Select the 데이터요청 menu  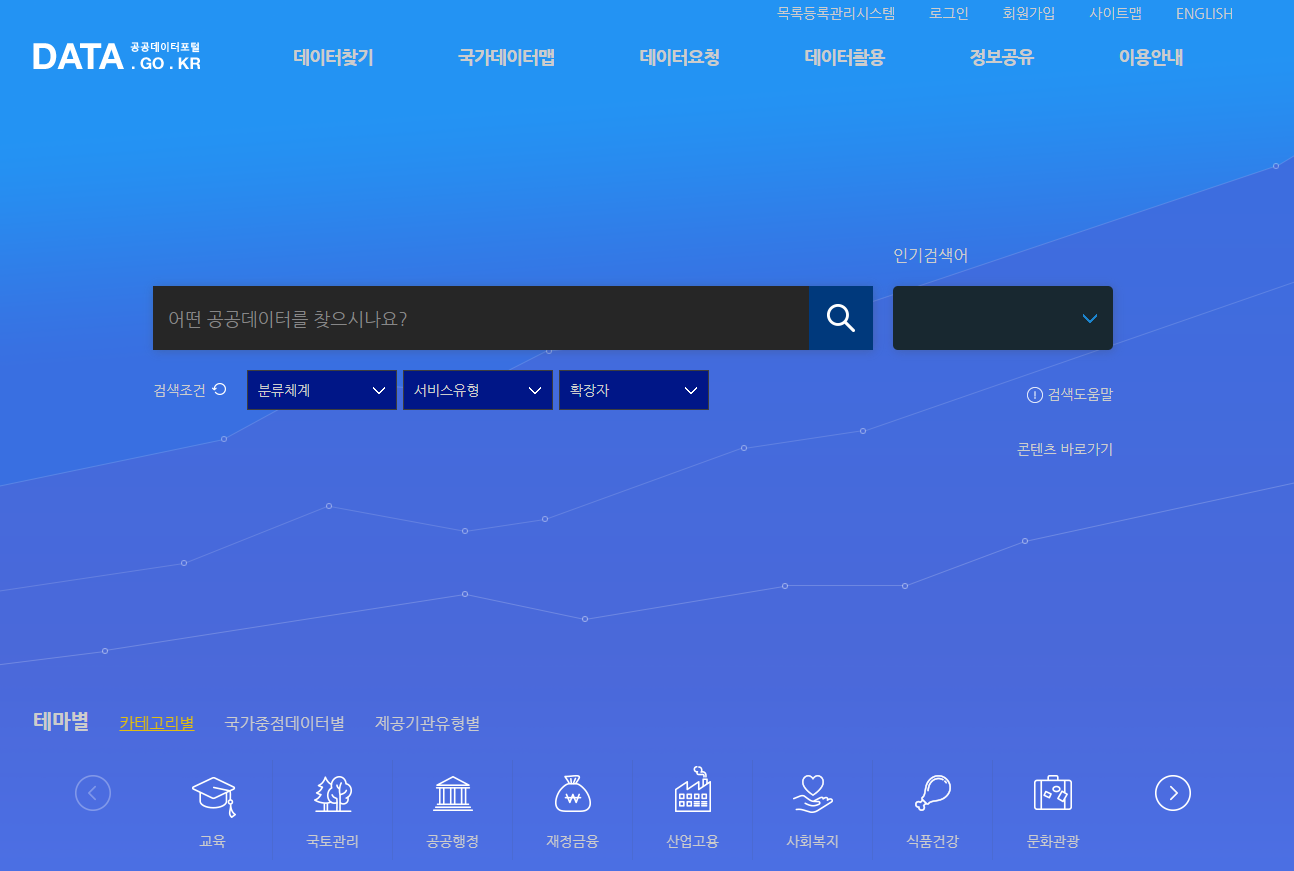coord(679,57)
